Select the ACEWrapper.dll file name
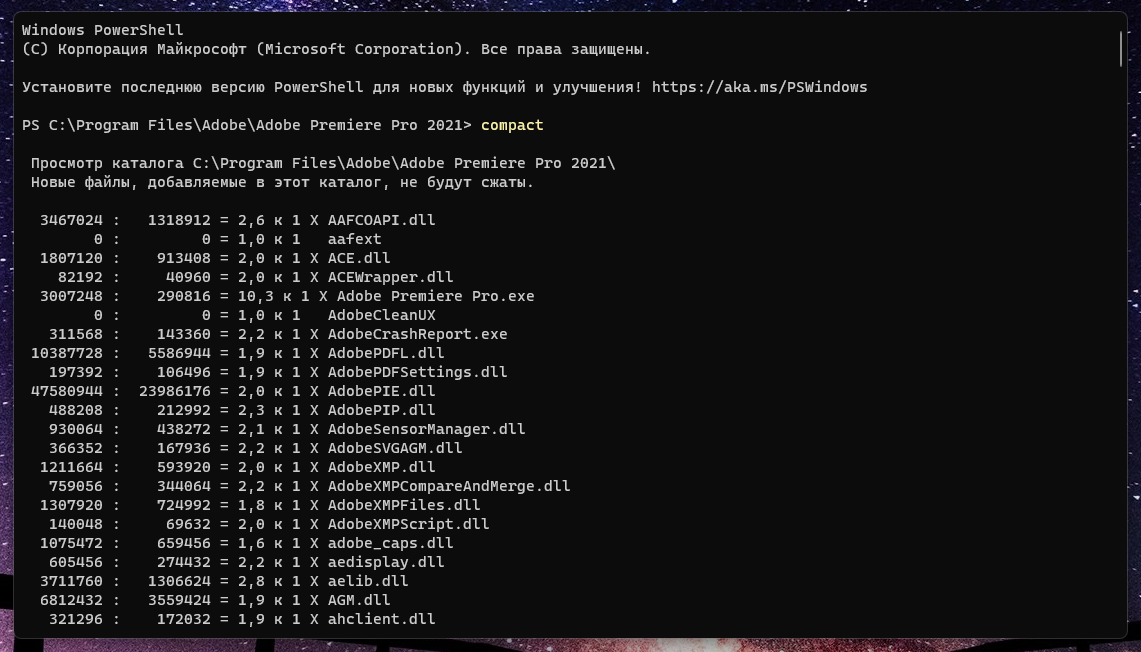This screenshot has width=1141, height=652. pos(390,277)
